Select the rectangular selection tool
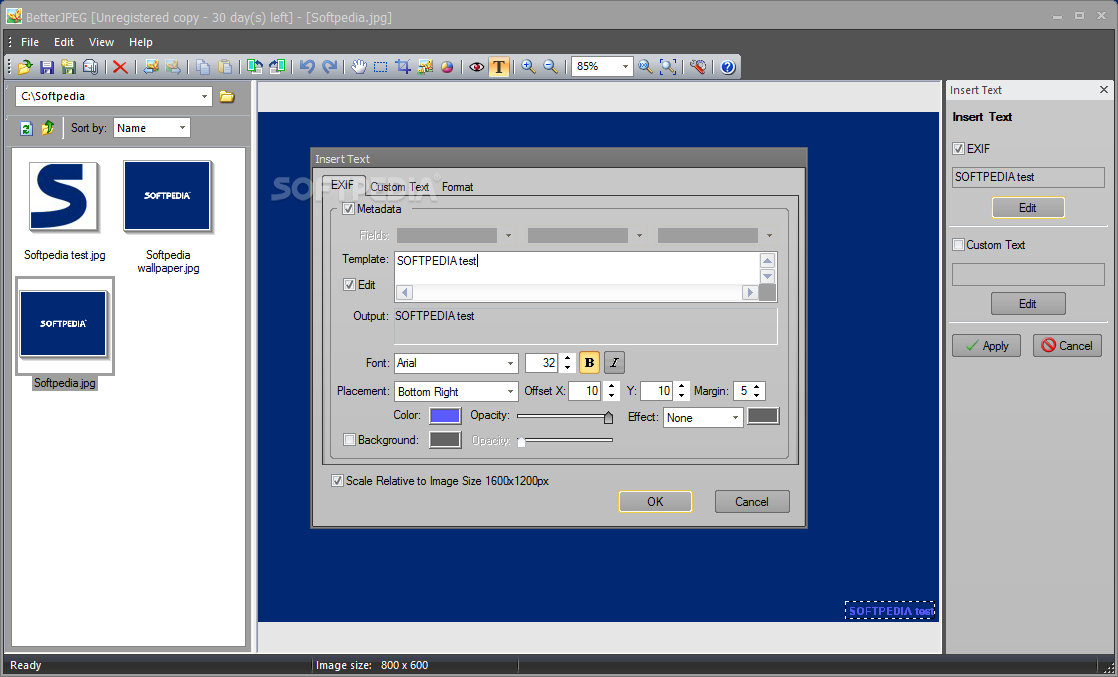The width and height of the screenshot is (1118, 677). click(x=381, y=67)
